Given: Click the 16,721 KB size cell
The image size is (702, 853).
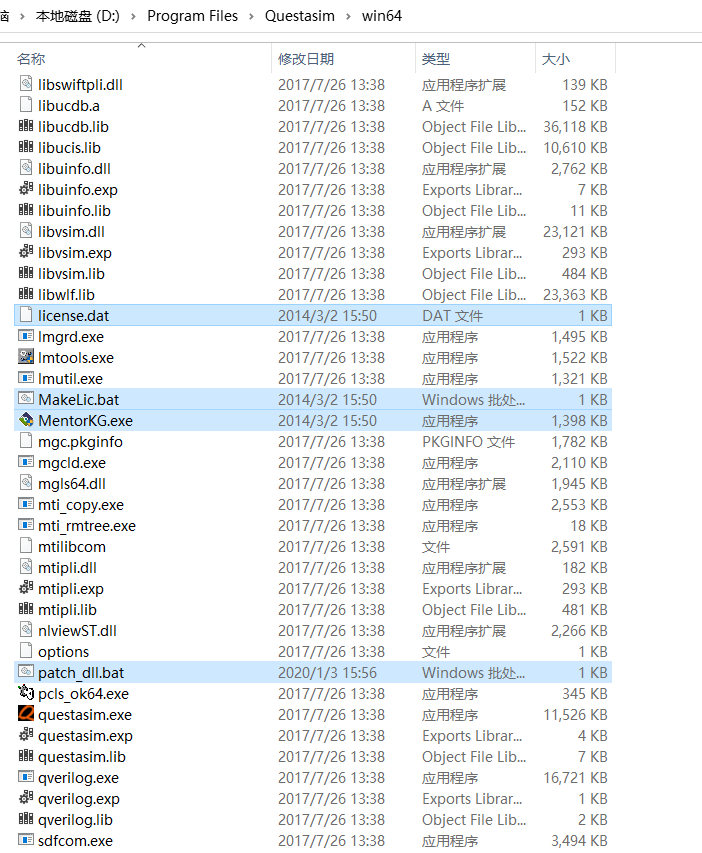Looking at the screenshot, I should tap(575, 778).
